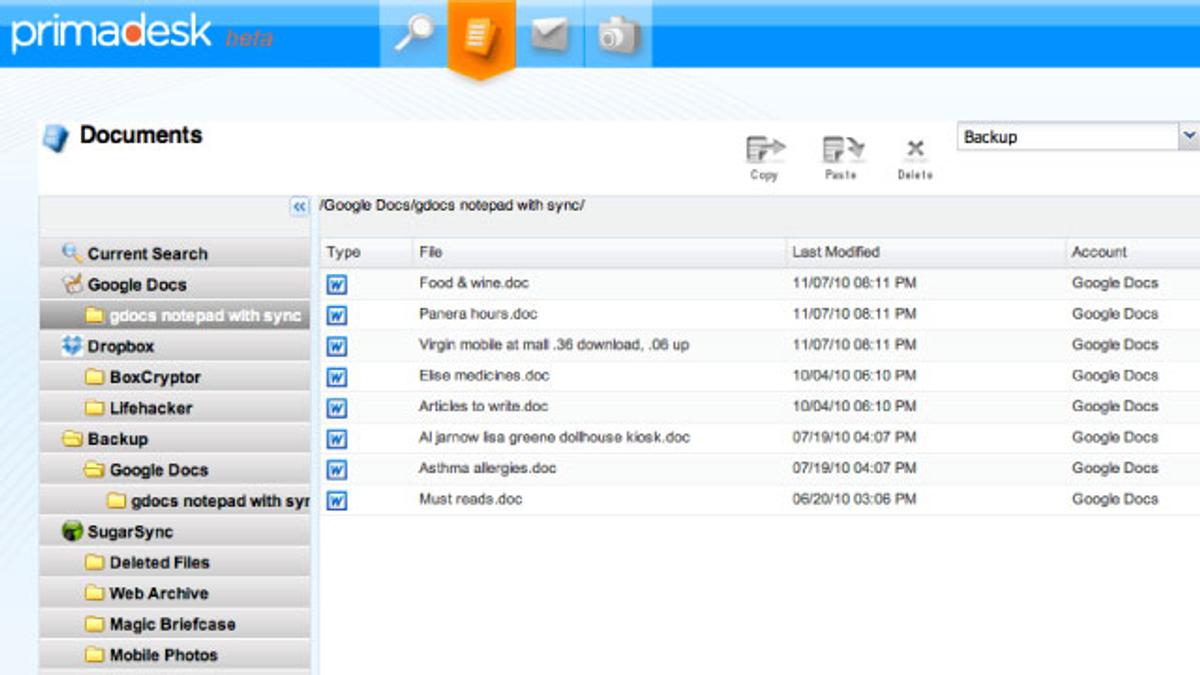Viewport: 1200px width, 675px height.
Task: Open Panera hours.doc file
Action: (478, 314)
